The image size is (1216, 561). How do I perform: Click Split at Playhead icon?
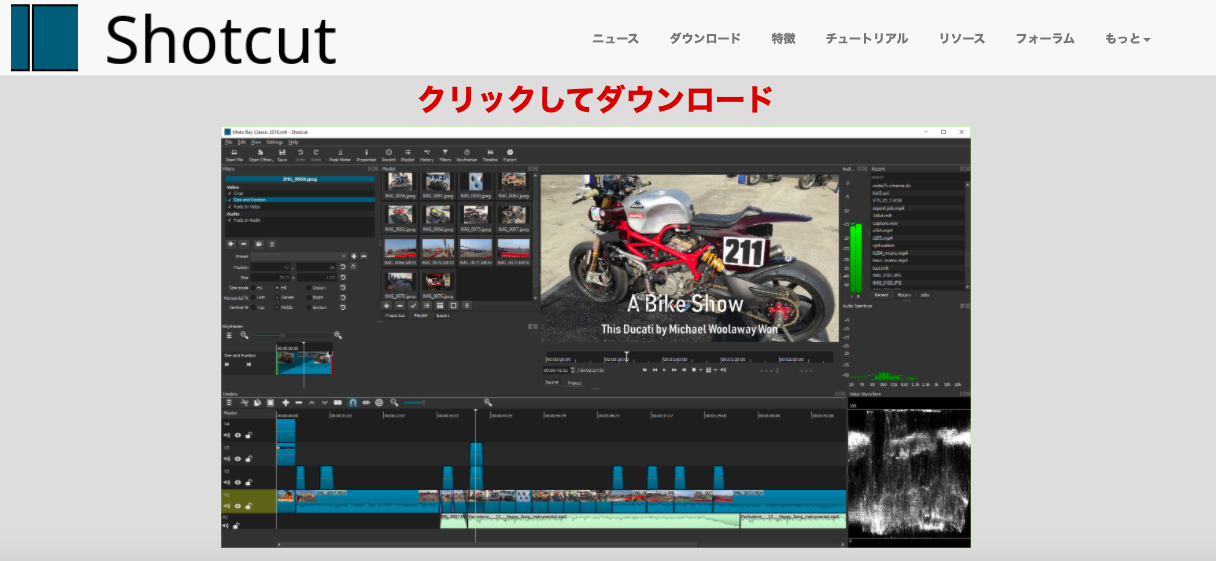pyautogui.click(x=338, y=403)
